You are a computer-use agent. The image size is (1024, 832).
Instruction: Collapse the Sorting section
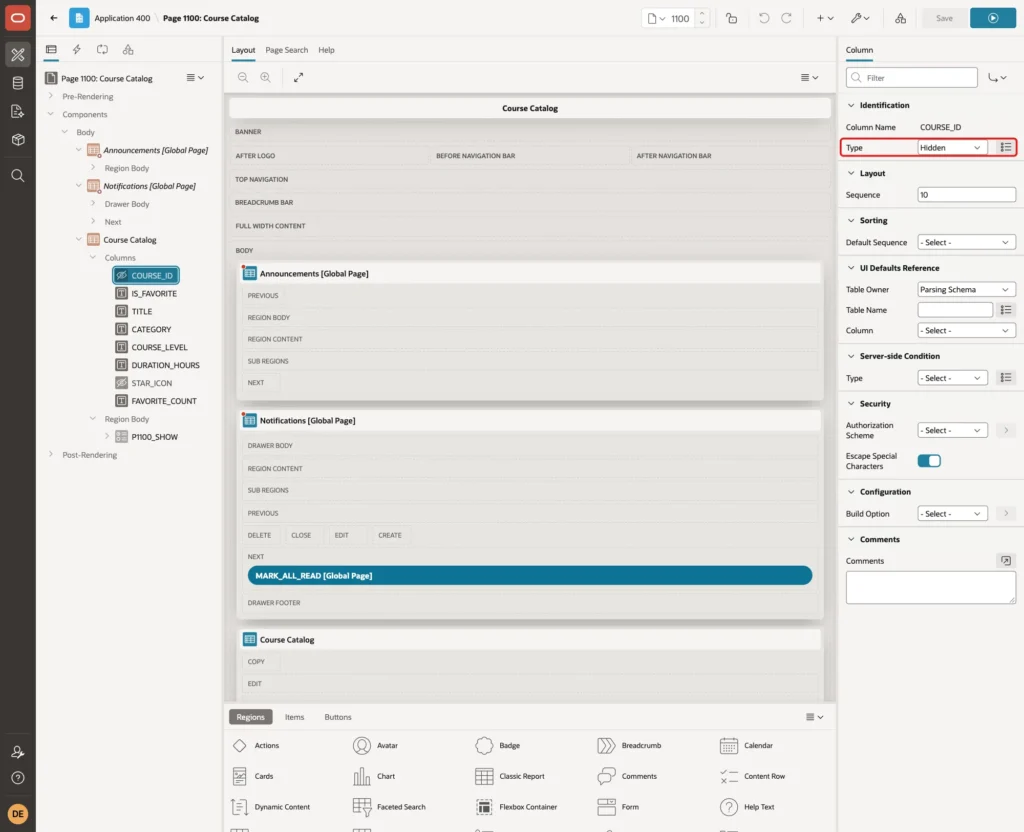click(x=850, y=221)
